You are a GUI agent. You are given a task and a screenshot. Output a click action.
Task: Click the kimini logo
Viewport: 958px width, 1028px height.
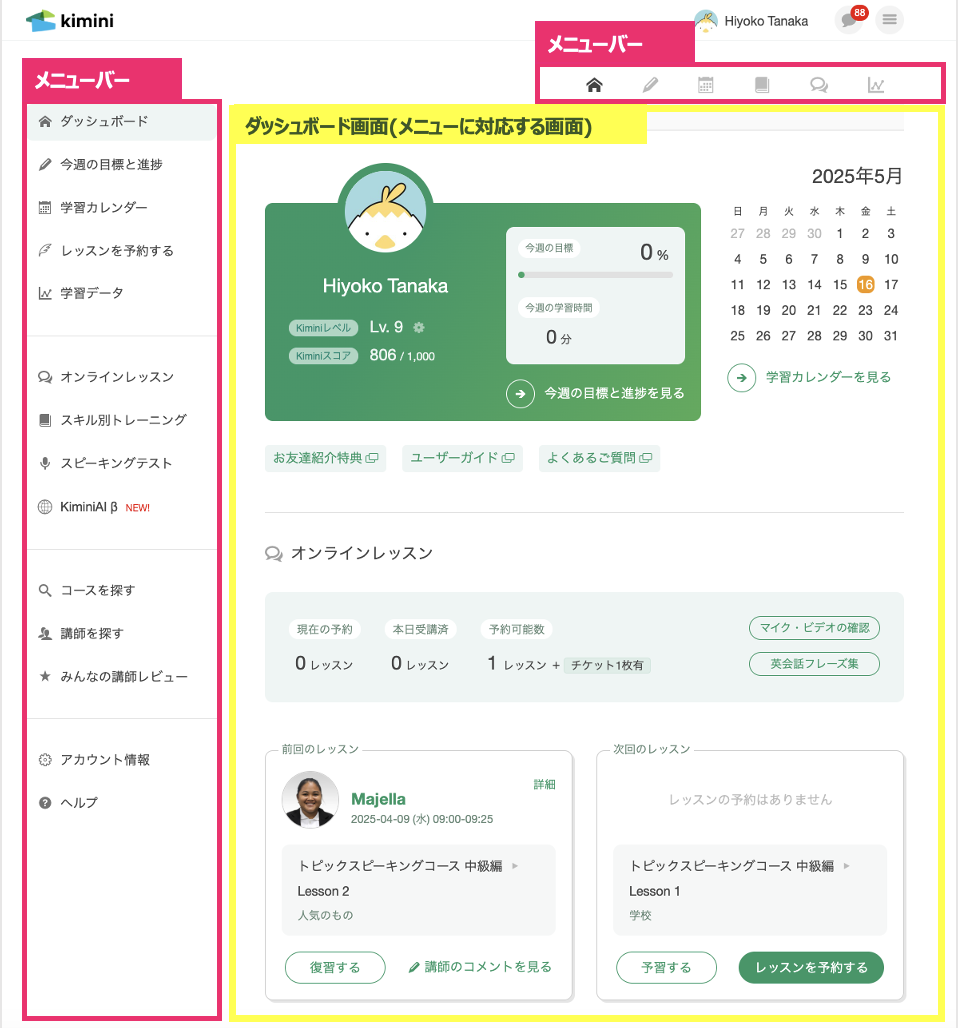click(70, 20)
